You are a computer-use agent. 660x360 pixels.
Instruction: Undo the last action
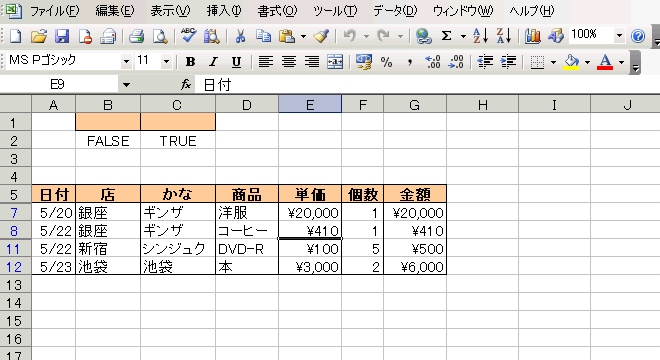(x=349, y=36)
